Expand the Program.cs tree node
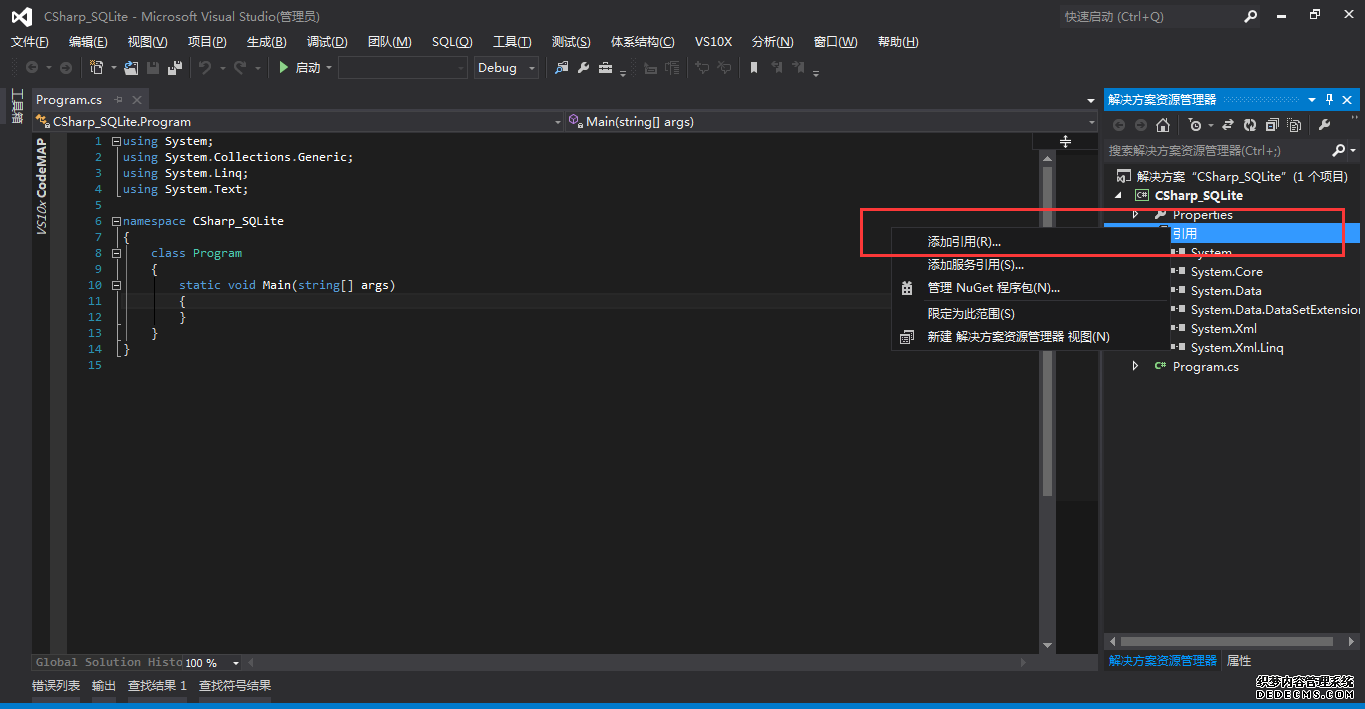1365x709 pixels. (1135, 367)
